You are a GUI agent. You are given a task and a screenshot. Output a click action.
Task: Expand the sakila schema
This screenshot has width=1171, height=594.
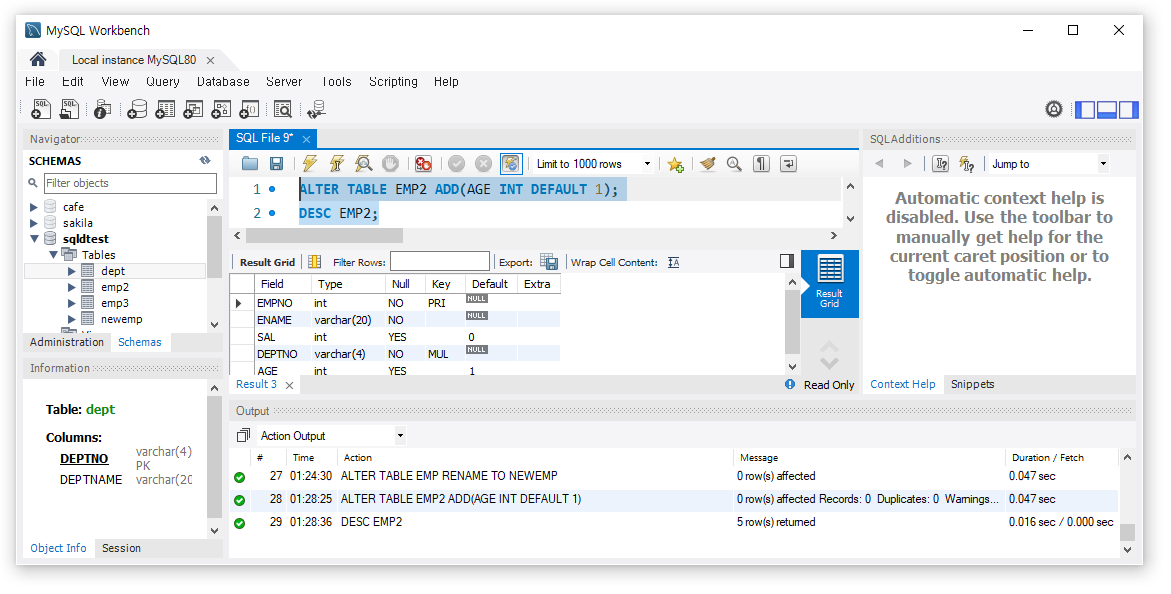(x=34, y=223)
